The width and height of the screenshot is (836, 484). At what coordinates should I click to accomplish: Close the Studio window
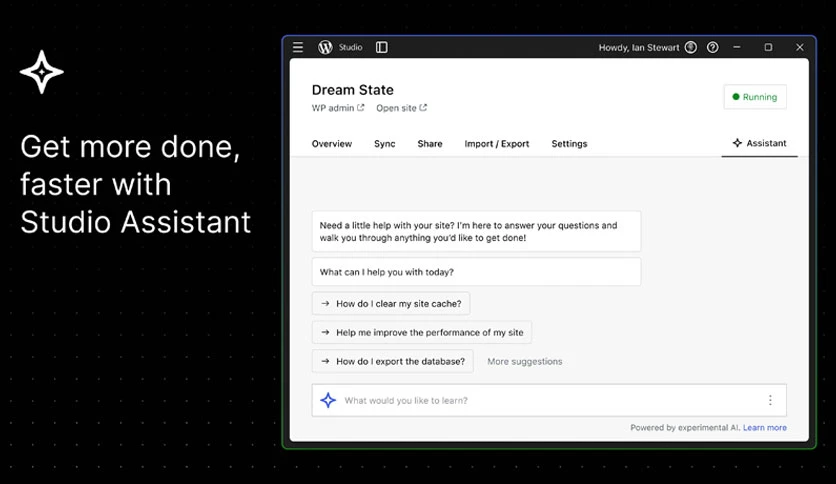click(x=800, y=47)
